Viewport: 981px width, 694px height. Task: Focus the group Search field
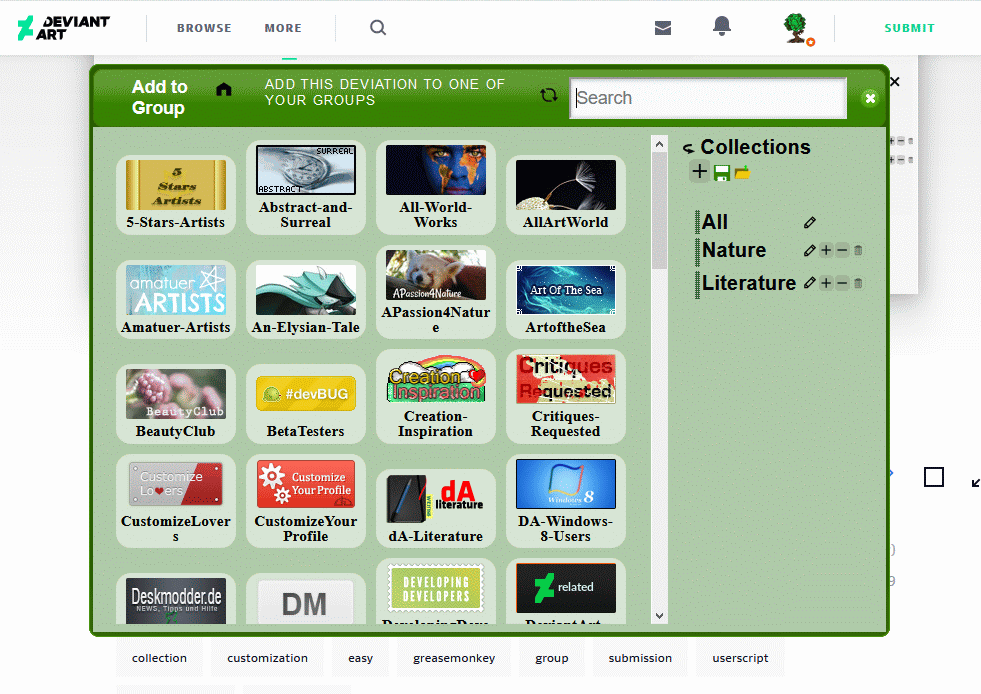(x=708, y=98)
